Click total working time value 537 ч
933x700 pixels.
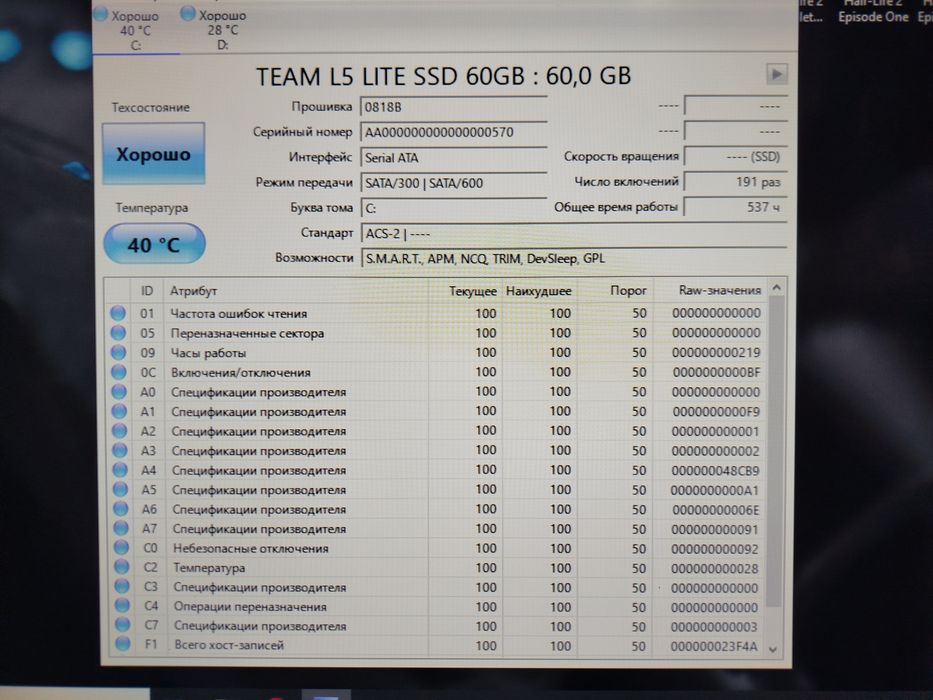click(735, 207)
